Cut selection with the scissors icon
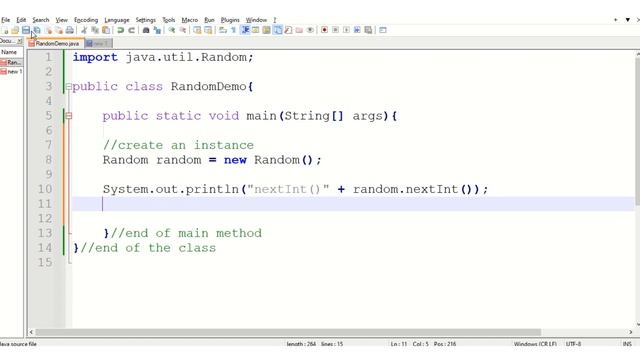 (84, 30)
